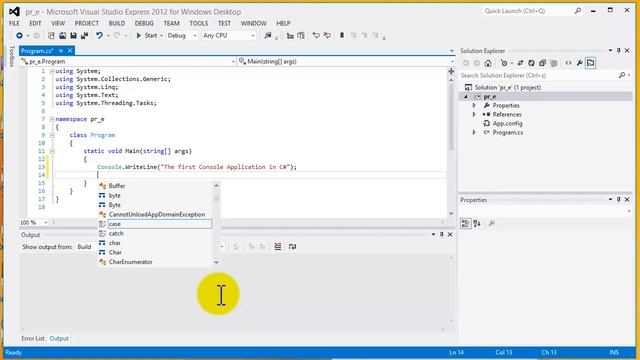Click the Save All toolbar icon
The height and width of the screenshot is (360, 640).
point(84,36)
